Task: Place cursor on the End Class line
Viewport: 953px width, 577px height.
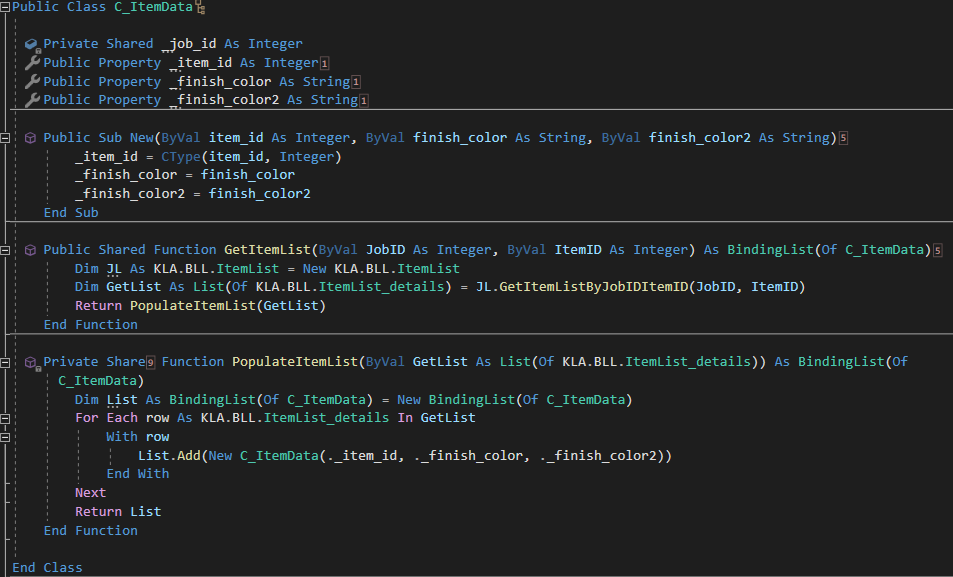Action: click(46, 567)
